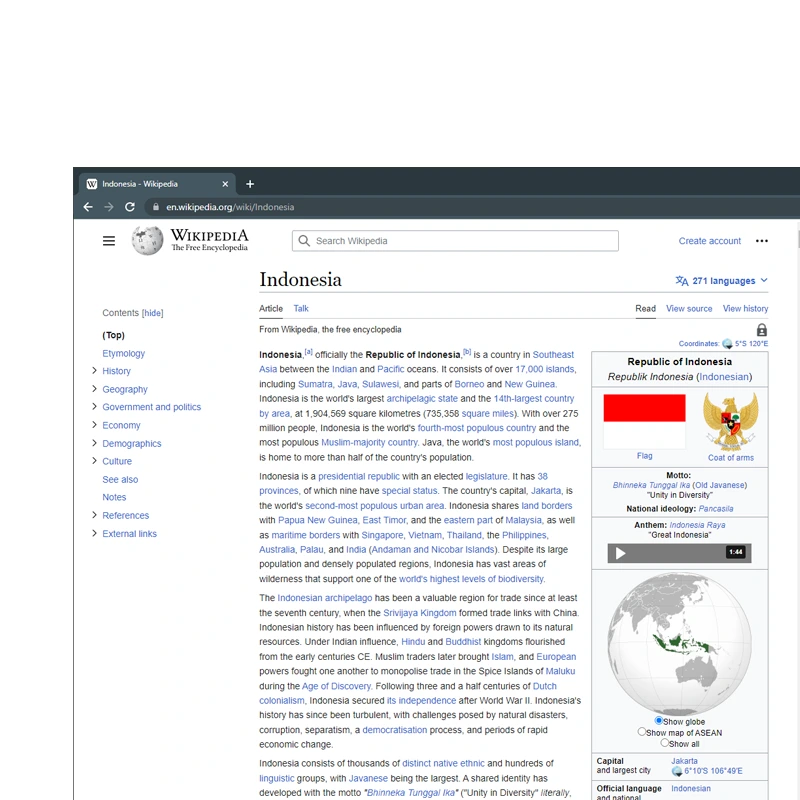This screenshot has height=800, width=800.
Task: Click the browser forward arrow
Action: tap(109, 207)
